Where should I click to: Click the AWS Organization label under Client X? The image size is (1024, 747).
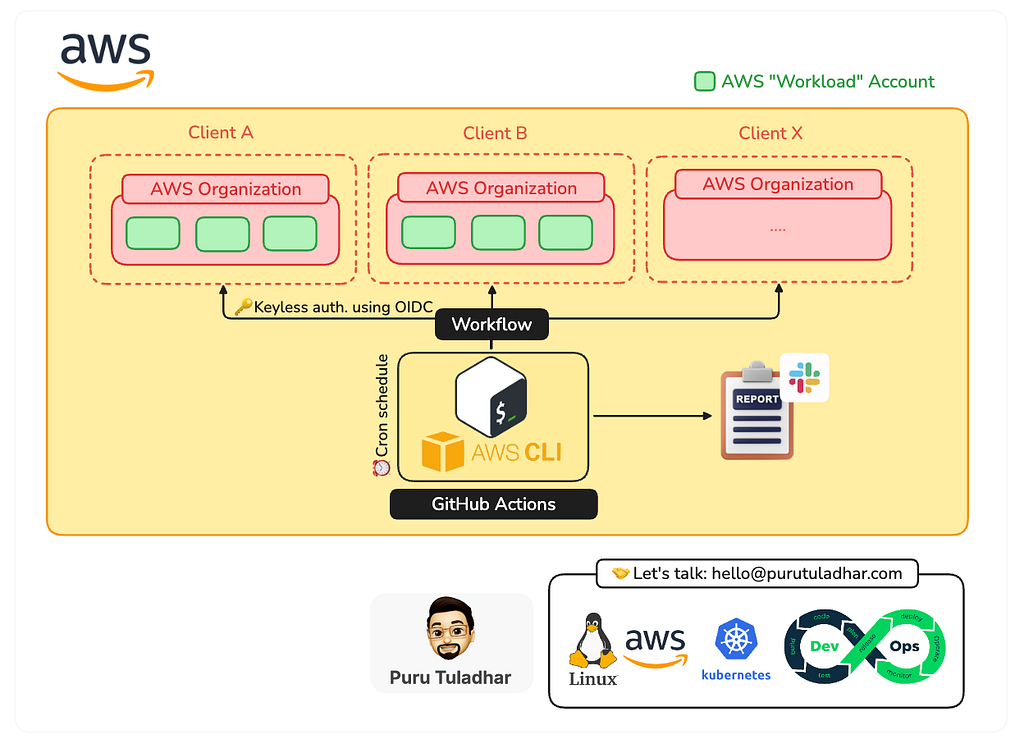pos(778,184)
